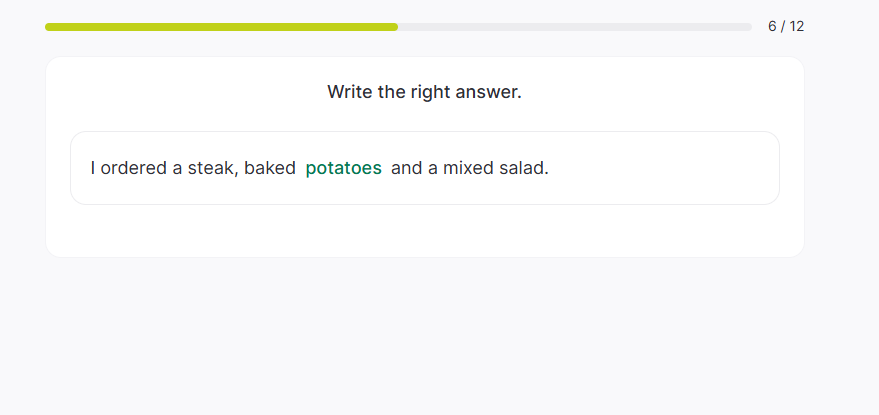Click the word "Write" in the heading
This screenshot has width=879, height=415.
(x=349, y=92)
